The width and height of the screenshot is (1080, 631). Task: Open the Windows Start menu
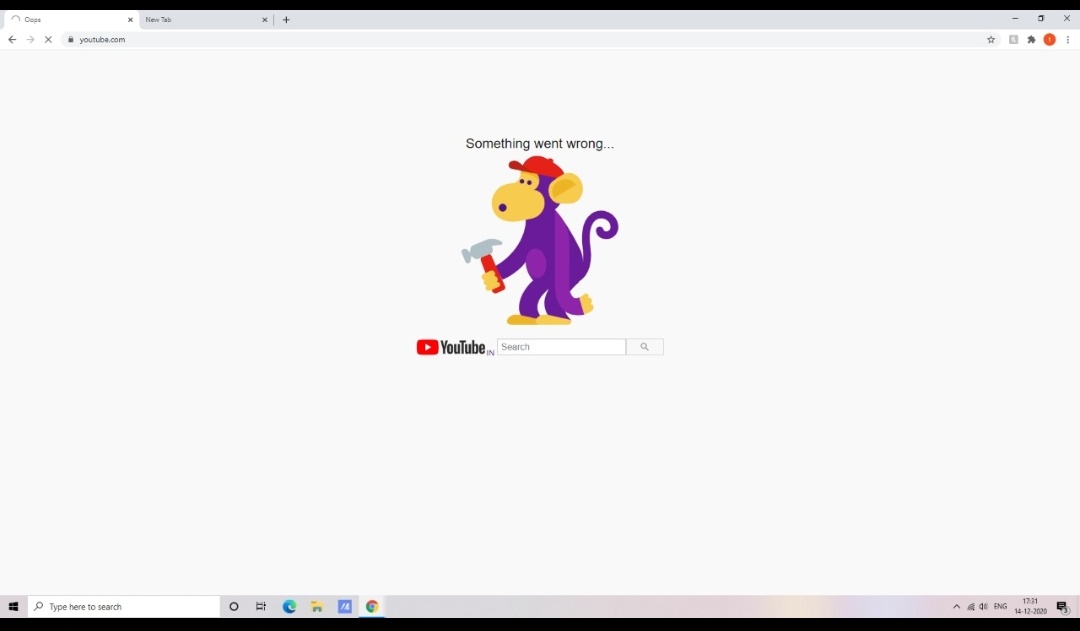click(13, 606)
